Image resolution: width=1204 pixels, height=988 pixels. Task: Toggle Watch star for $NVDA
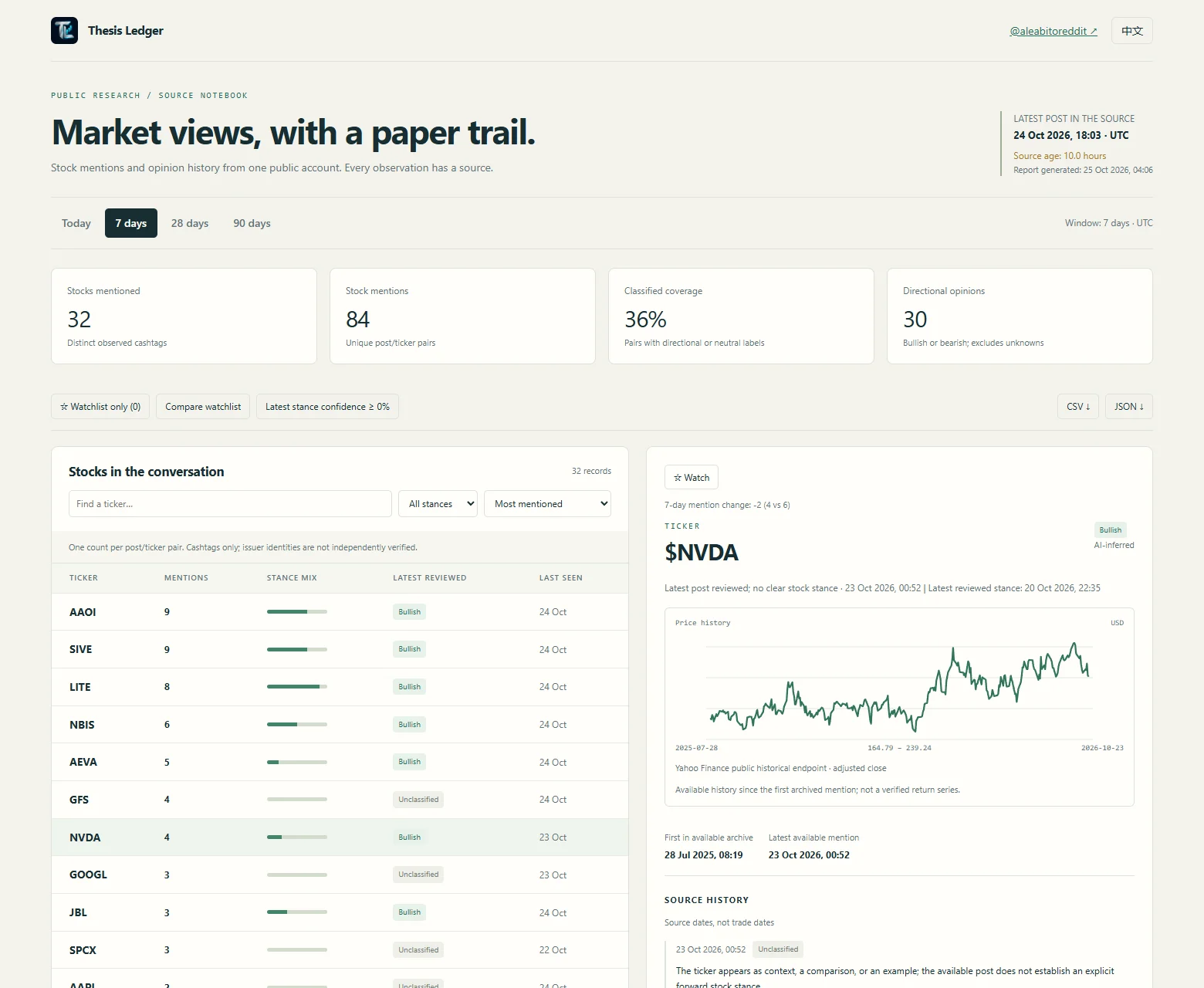692,478
